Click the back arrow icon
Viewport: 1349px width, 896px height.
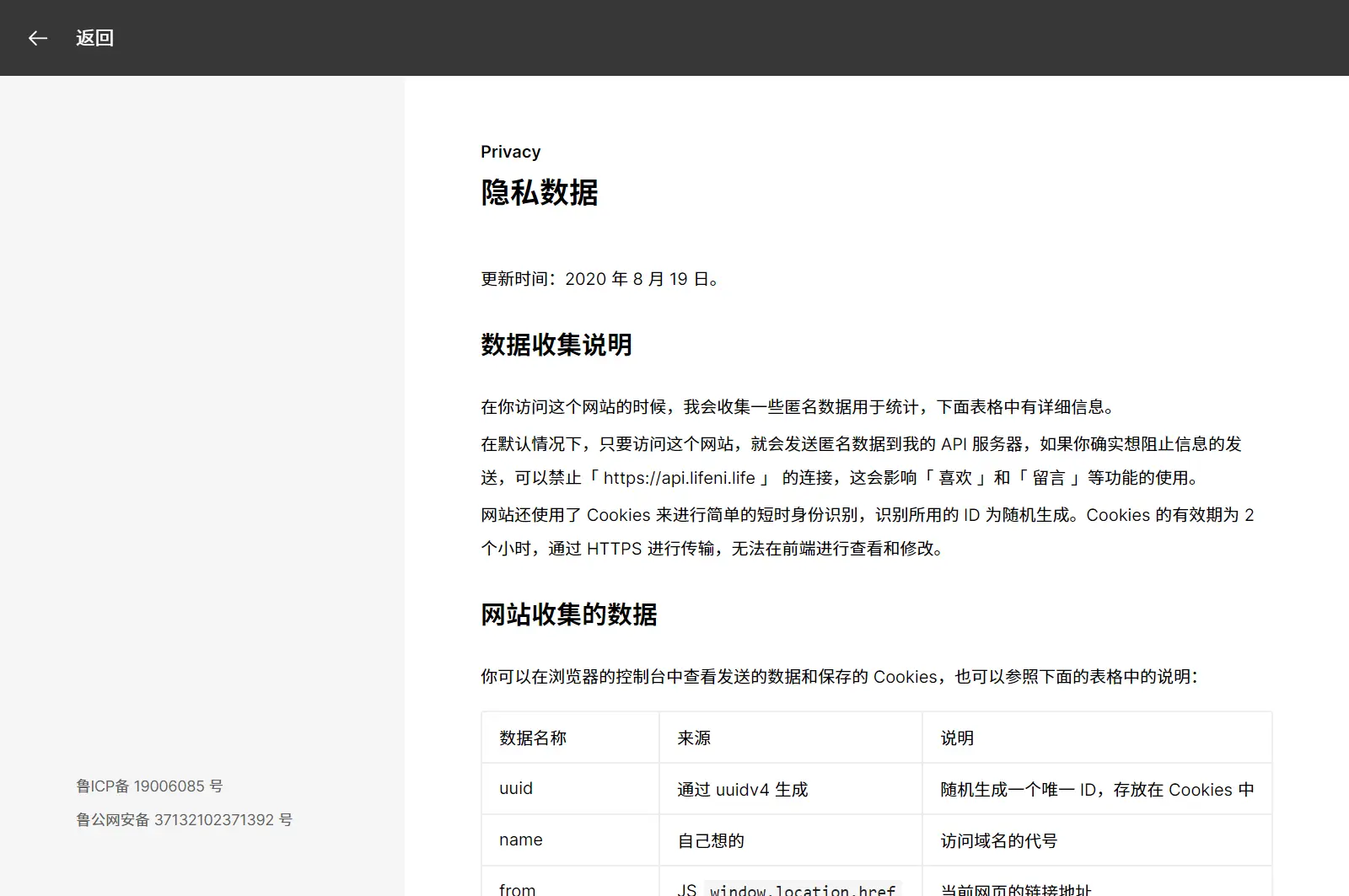[37, 38]
